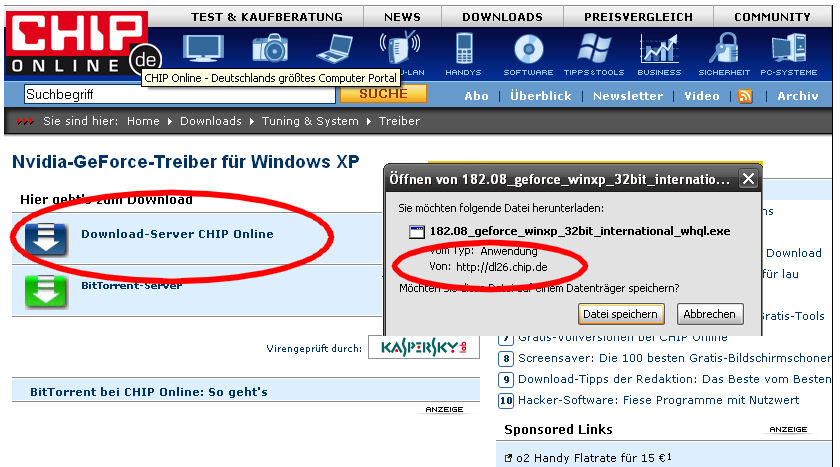
Task: Open the Downloads tab
Action: tap(502, 17)
